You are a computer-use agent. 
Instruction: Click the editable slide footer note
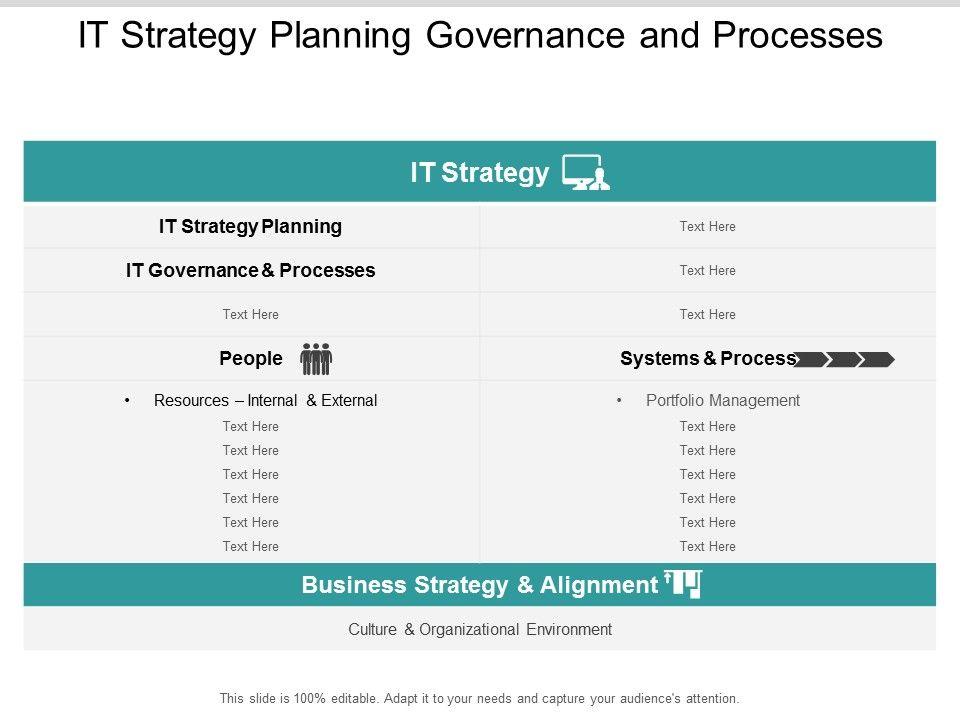point(480,699)
